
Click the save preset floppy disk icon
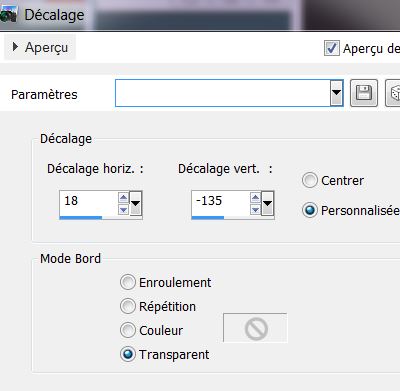tap(364, 93)
